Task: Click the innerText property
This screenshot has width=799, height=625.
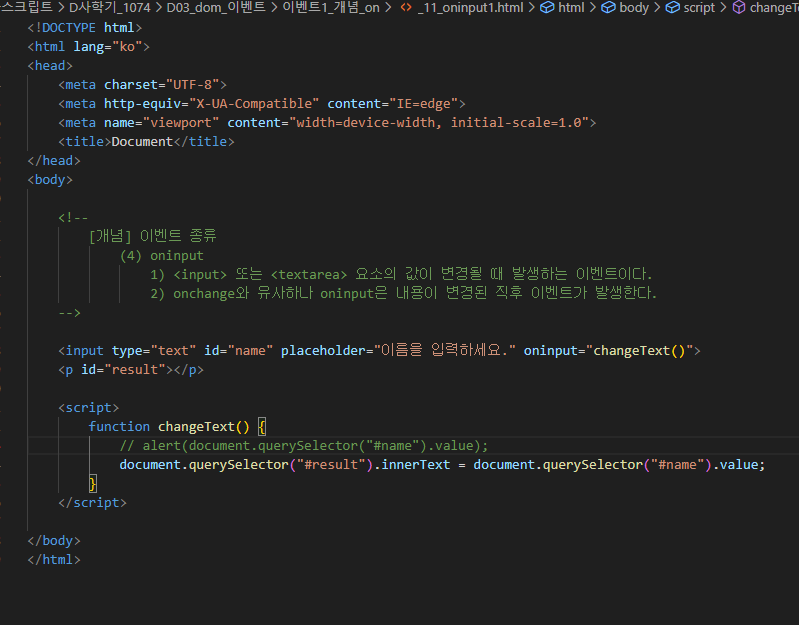Action: [x=416, y=465]
